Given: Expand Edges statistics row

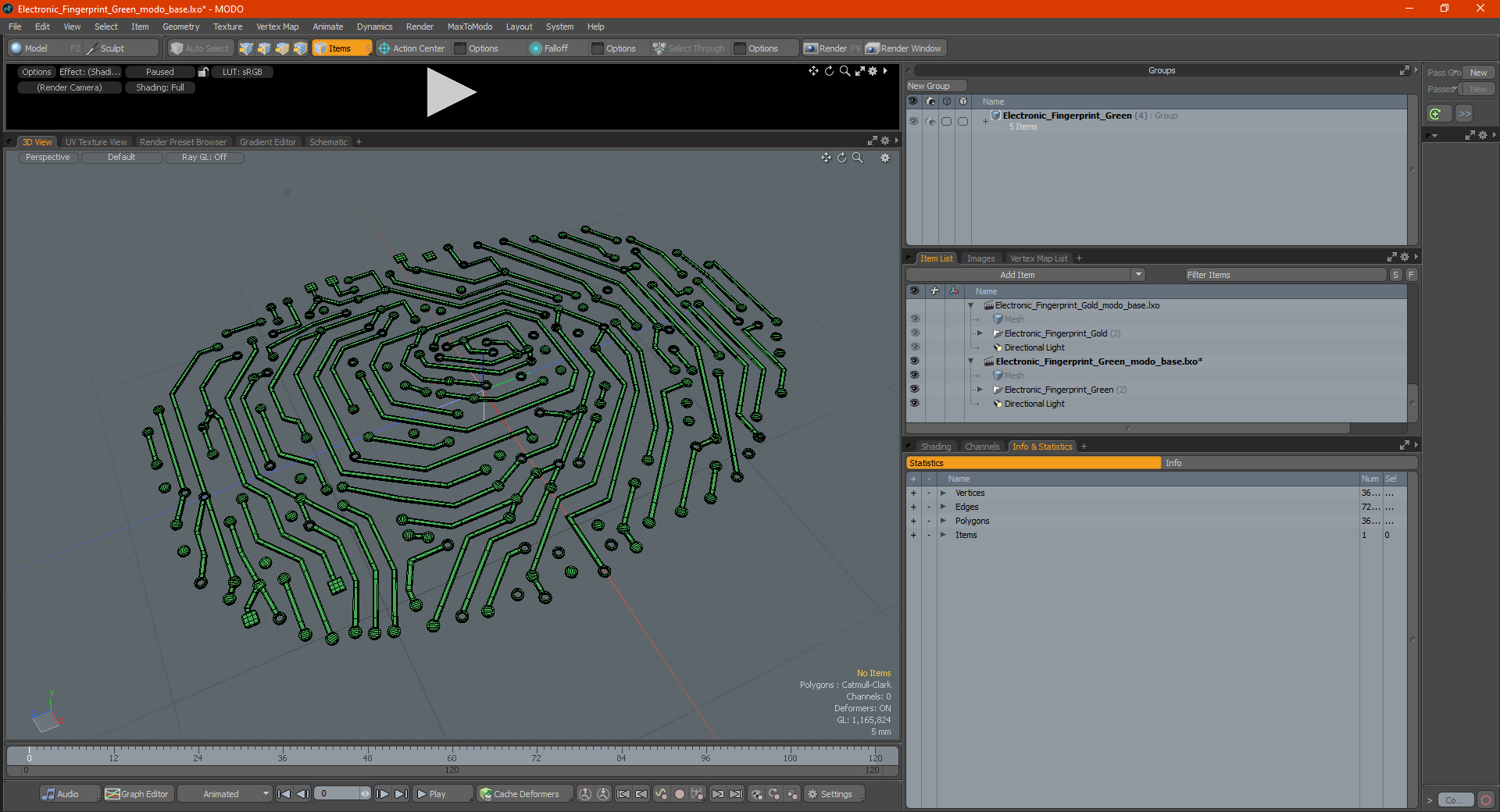Looking at the screenshot, I should [943, 507].
